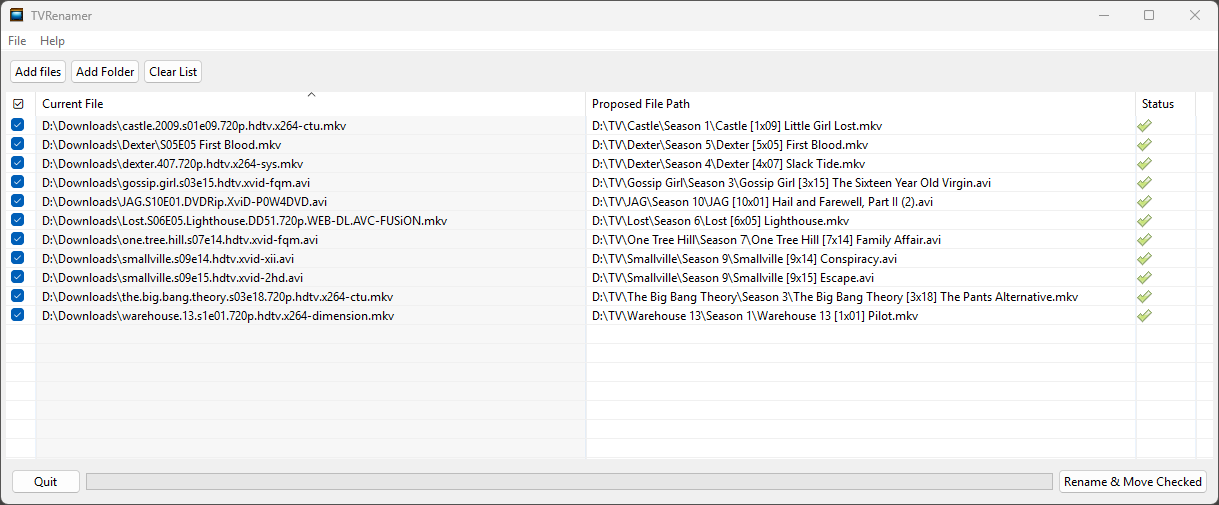1219x505 pixels.
Task: Click status checkmark for Smallville Escape row
Action: (1145, 278)
